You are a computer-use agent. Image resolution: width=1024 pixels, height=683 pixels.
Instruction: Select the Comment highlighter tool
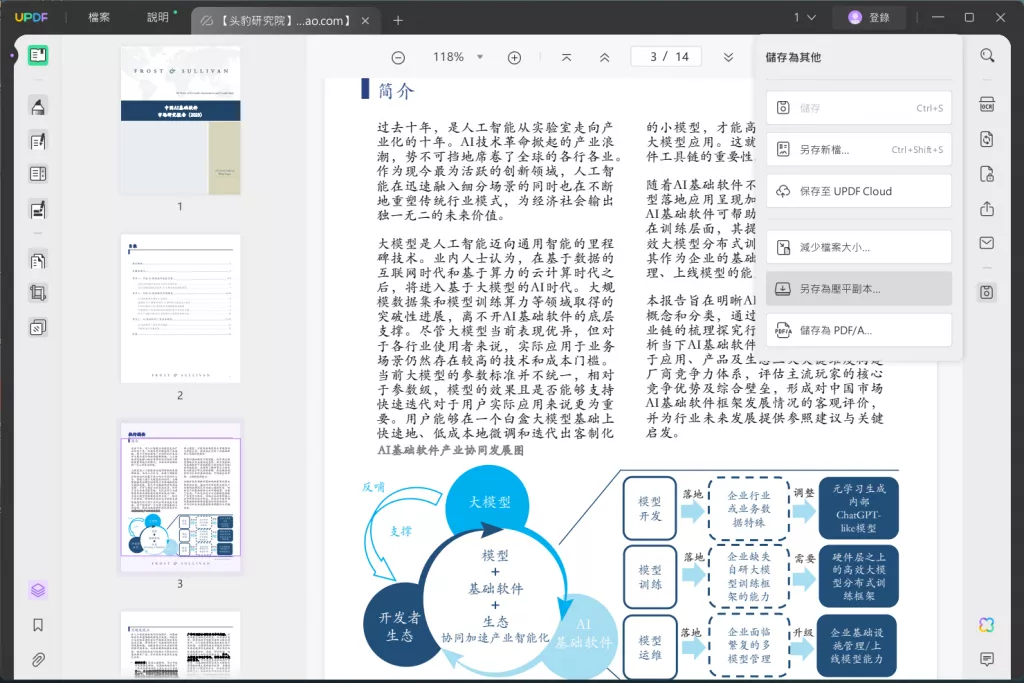click(x=38, y=106)
